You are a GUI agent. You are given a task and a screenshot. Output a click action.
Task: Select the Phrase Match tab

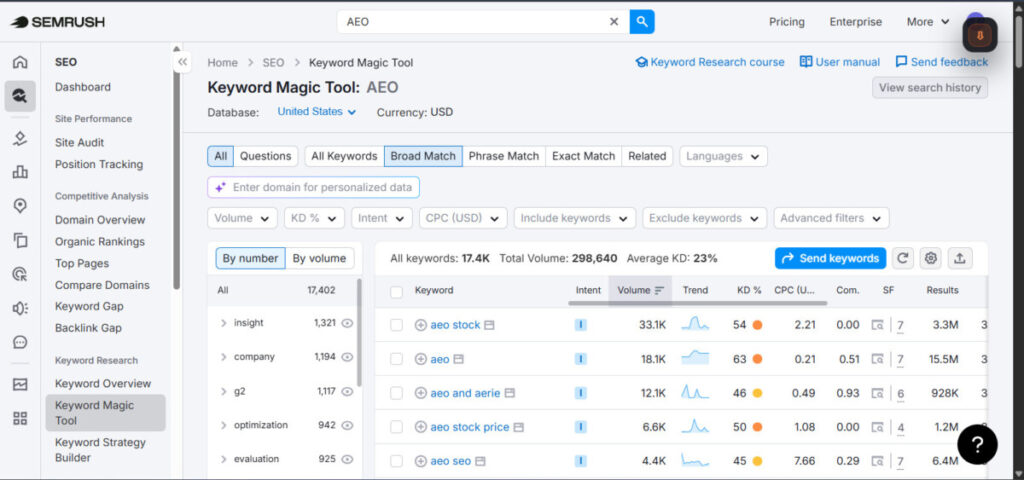click(x=504, y=156)
